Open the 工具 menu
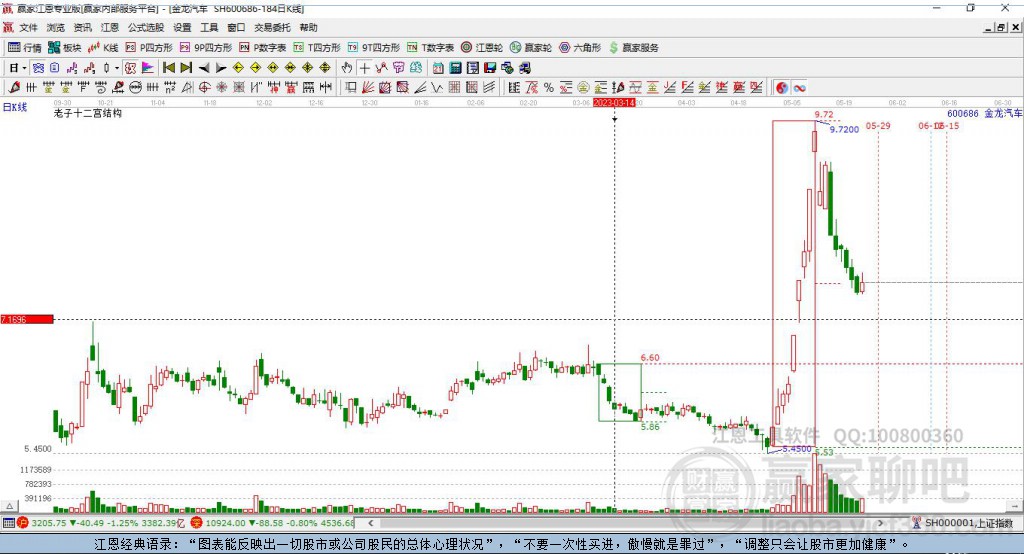 (209, 27)
